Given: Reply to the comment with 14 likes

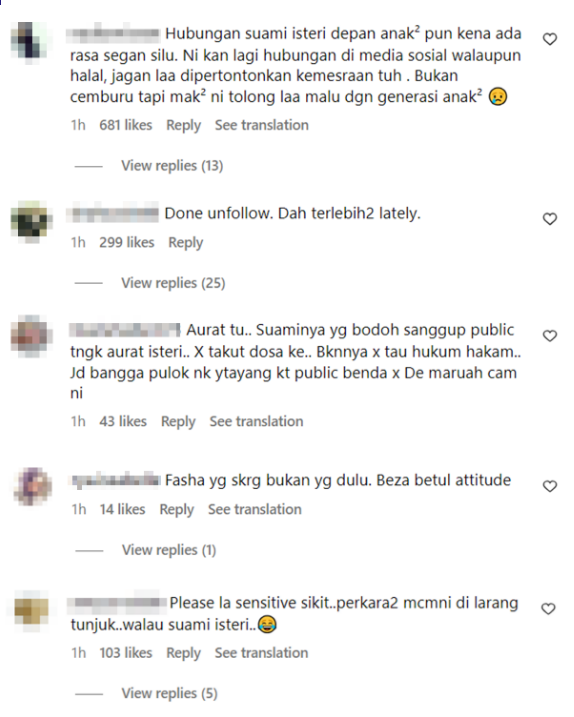Looking at the screenshot, I should (x=177, y=509).
